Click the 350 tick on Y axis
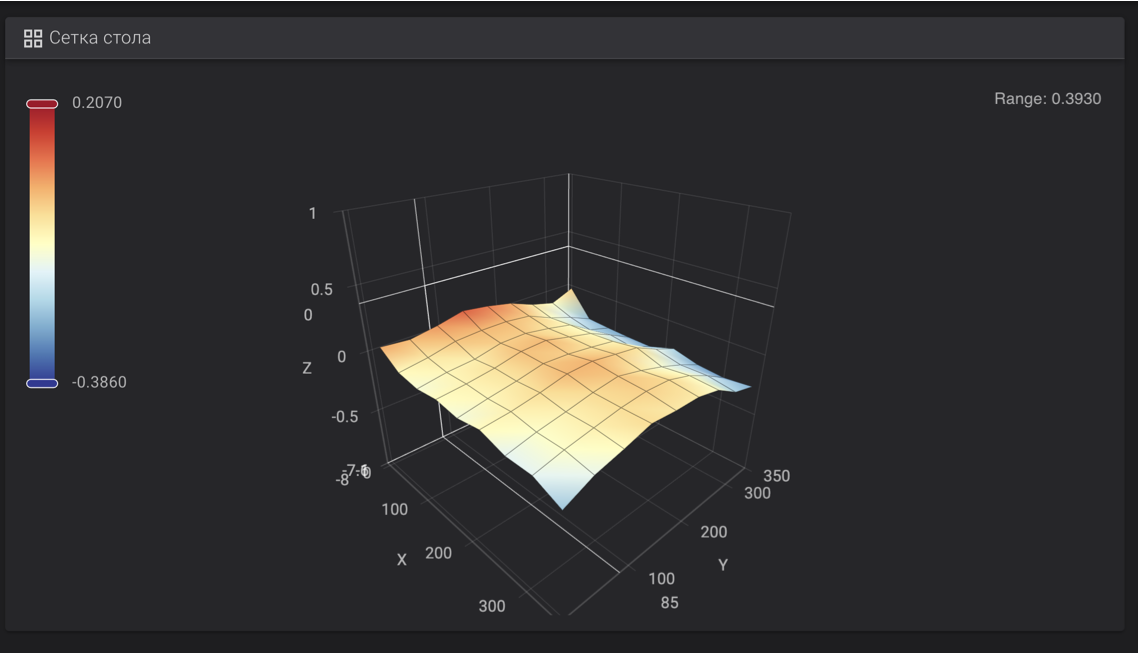This screenshot has height=653, width=1139. 777,476
